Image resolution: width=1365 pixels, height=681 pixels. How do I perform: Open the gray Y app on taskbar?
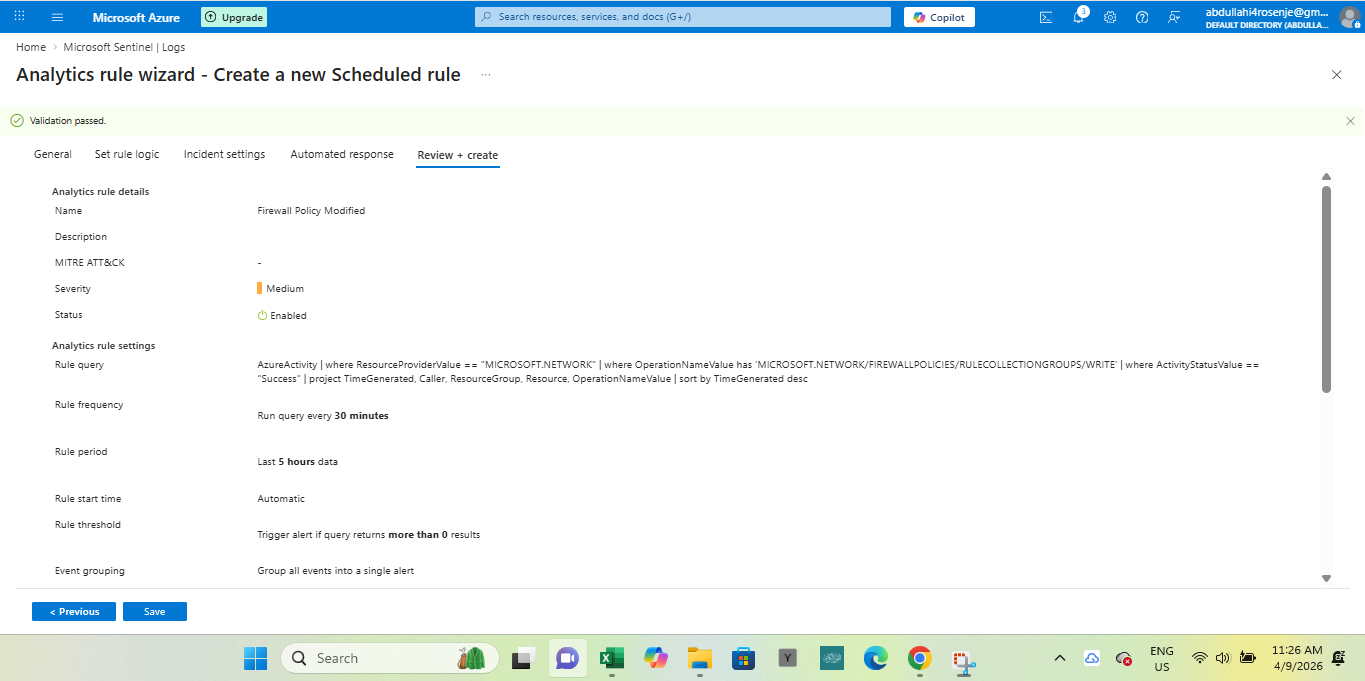click(789, 658)
